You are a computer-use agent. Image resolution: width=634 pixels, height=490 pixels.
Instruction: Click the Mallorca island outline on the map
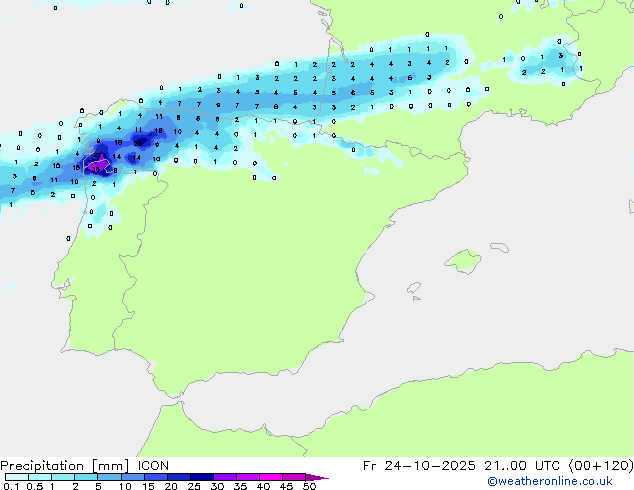click(463, 261)
